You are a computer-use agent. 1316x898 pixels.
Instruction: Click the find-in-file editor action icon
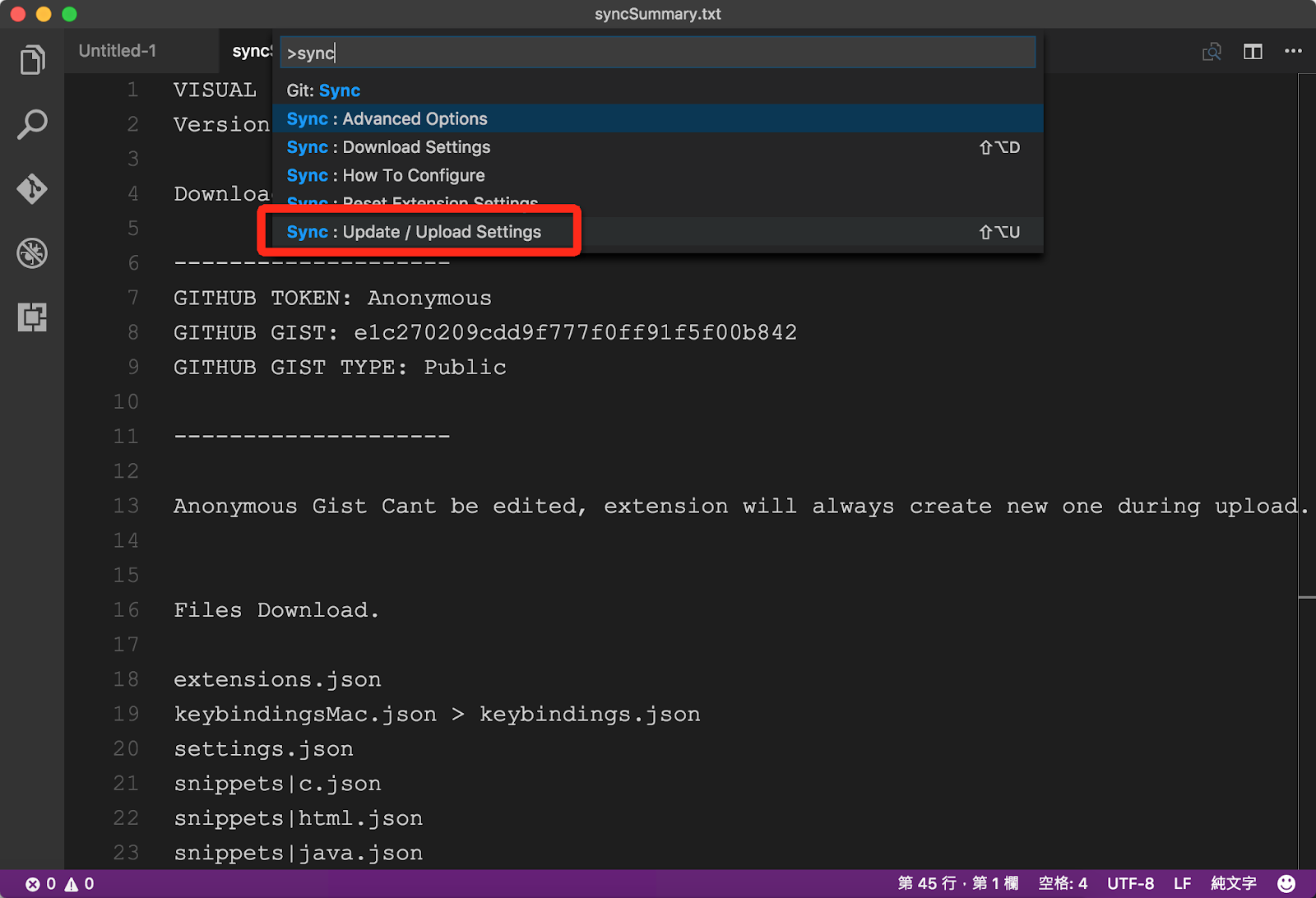[x=1212, y=52]
